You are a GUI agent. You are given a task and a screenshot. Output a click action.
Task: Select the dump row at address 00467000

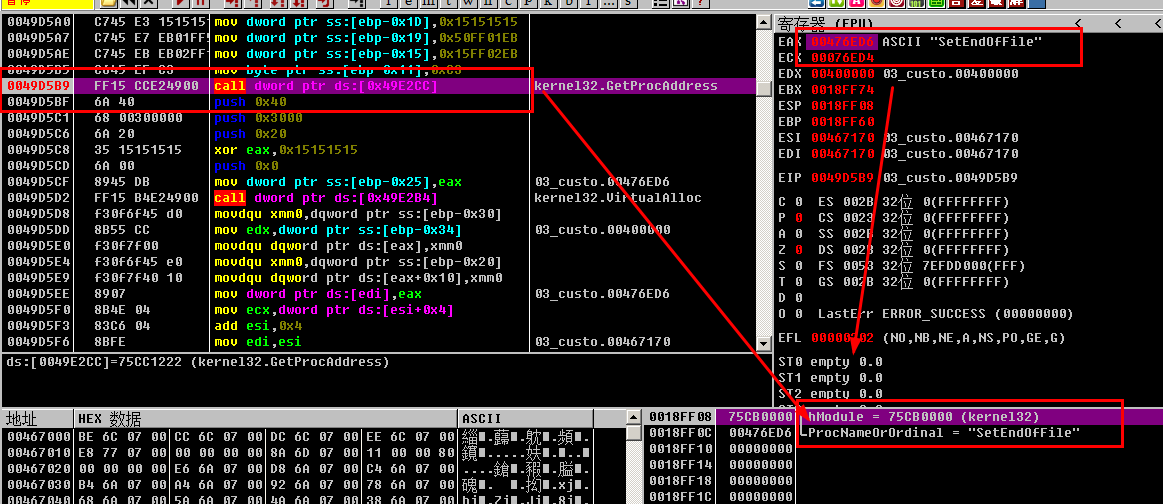tap(312, 437)
